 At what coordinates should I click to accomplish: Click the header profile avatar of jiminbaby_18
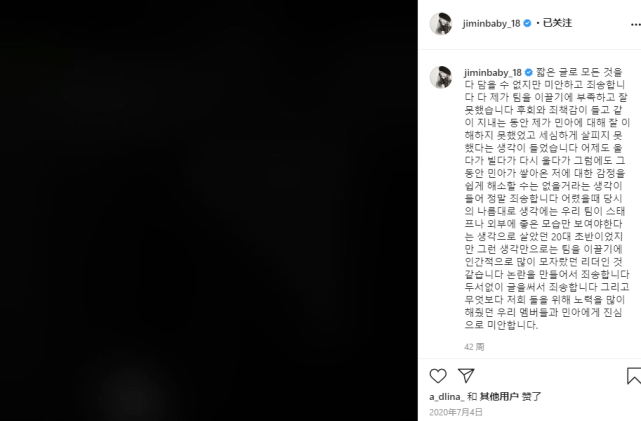[x=441, y=24]
